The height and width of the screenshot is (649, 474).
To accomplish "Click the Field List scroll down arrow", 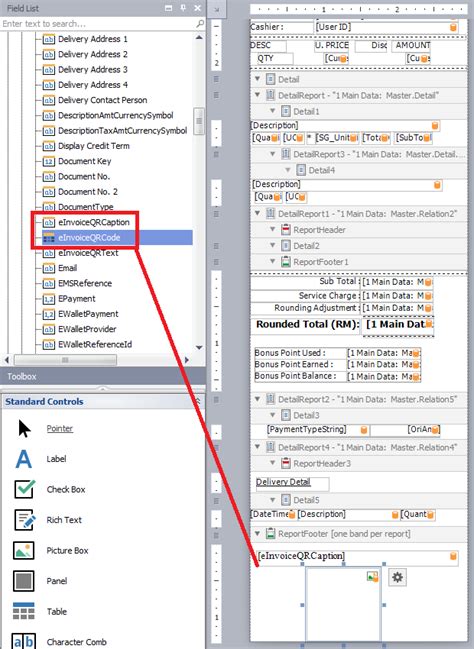I will tap(199, 347).
